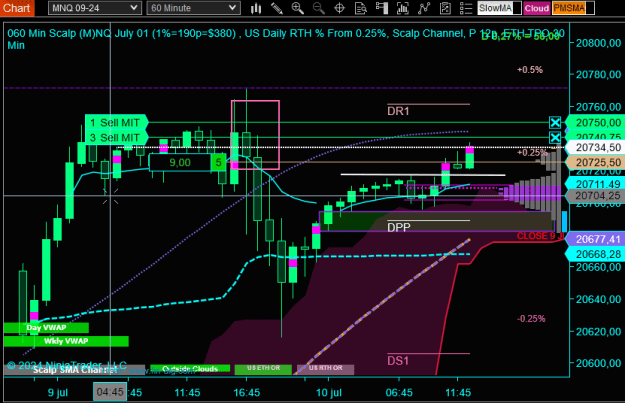Click the DS1 pivot label
This screenshot has width=625, height=403.
pyautogui.click(x=398, y=361)
